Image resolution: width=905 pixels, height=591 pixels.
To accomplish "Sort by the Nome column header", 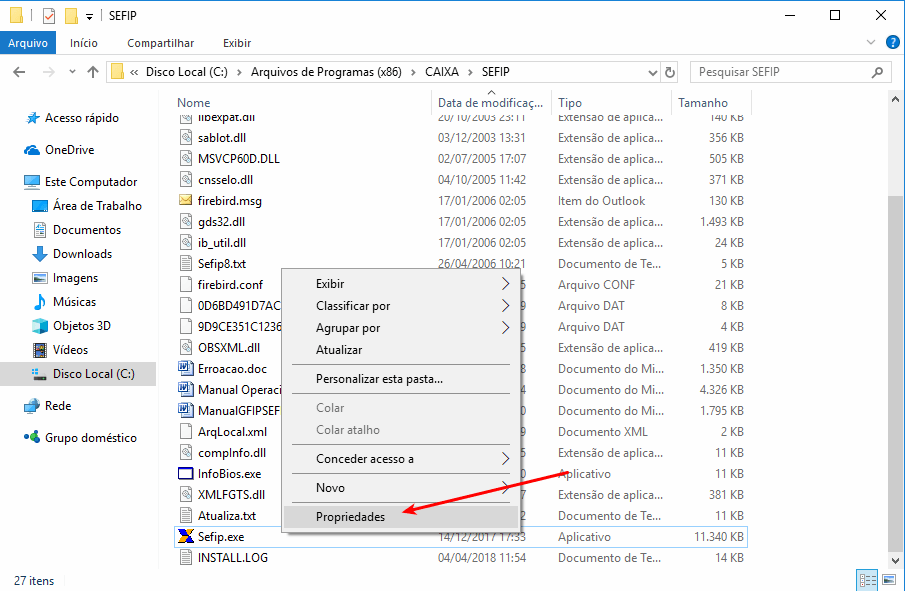I will [193, 103].
